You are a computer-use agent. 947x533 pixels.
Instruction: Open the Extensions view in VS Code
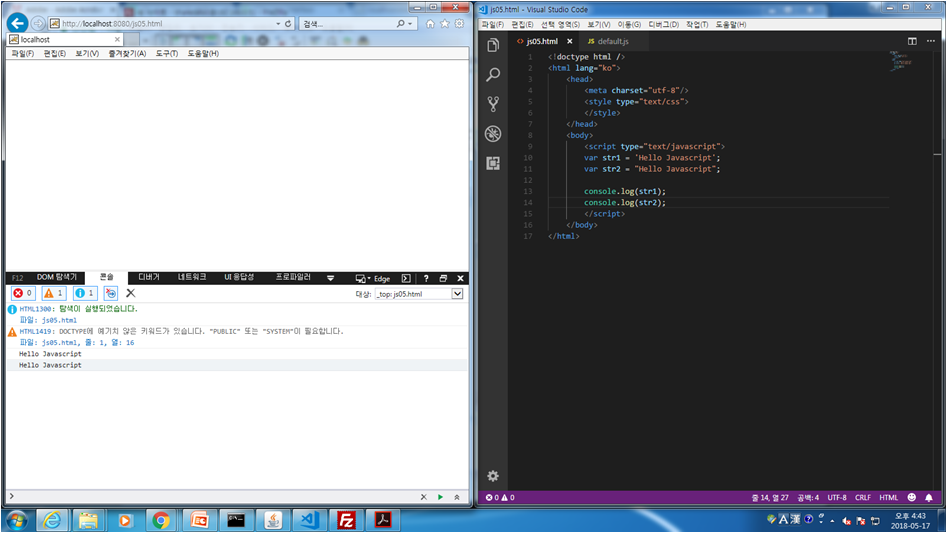pos(493,163)
